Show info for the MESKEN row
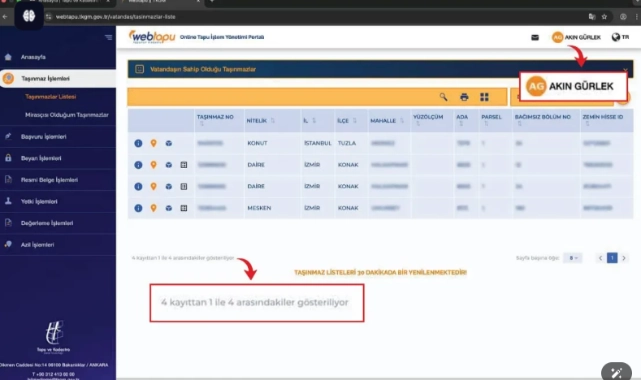 (x=138, y=208)
